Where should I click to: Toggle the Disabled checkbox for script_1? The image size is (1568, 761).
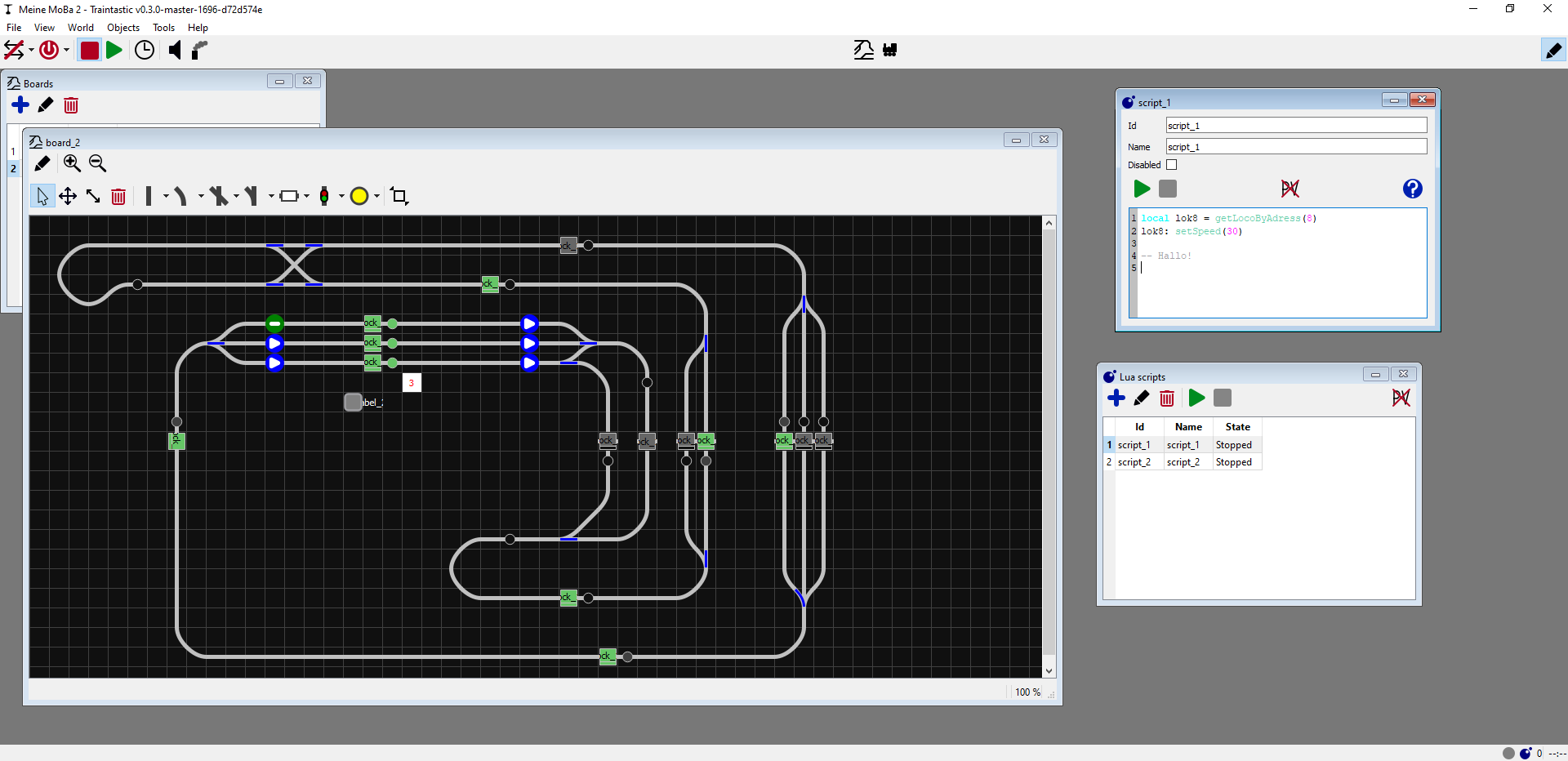1171,165
